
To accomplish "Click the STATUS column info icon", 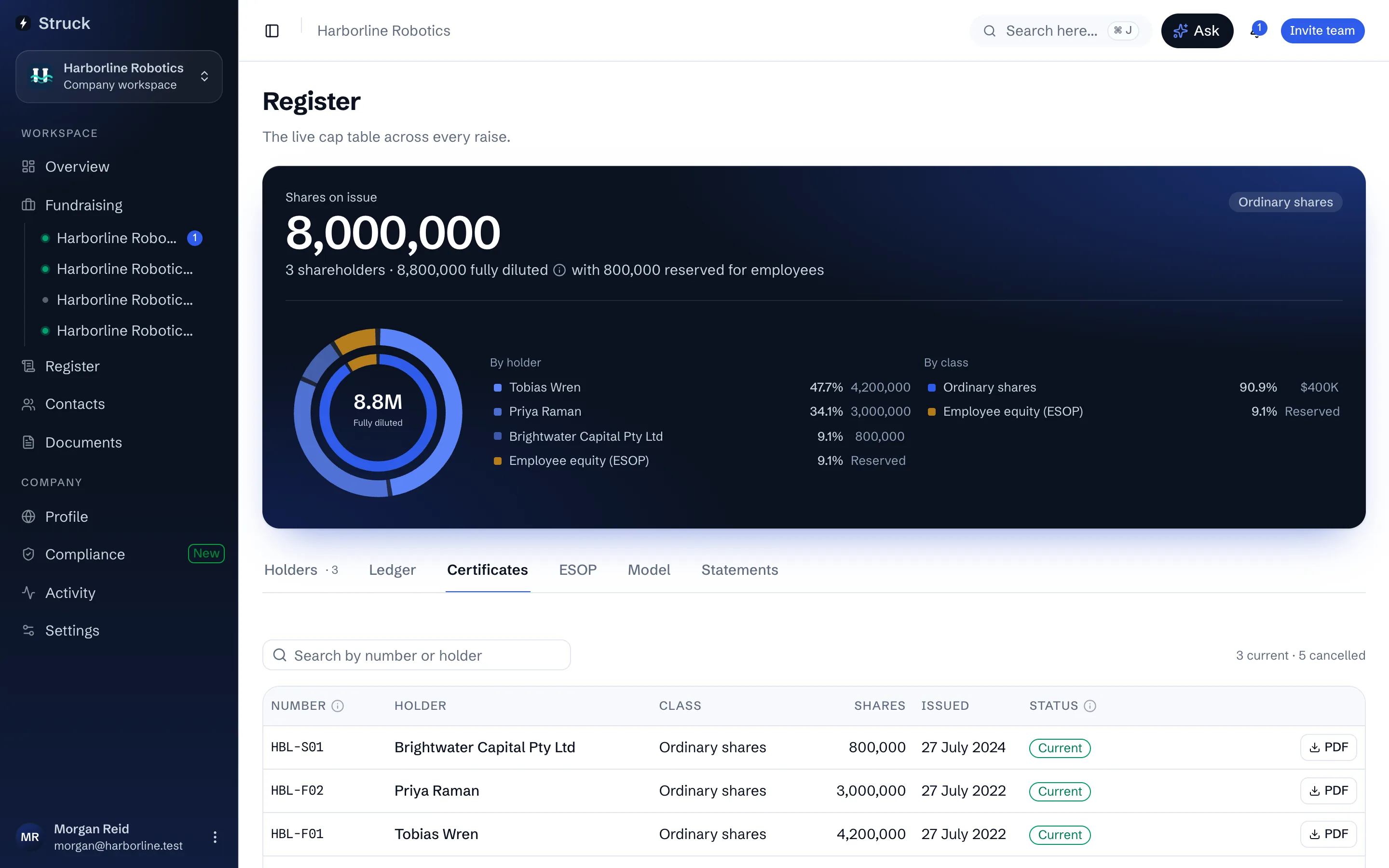I will pyautogui.click(x=1090, y=705).
